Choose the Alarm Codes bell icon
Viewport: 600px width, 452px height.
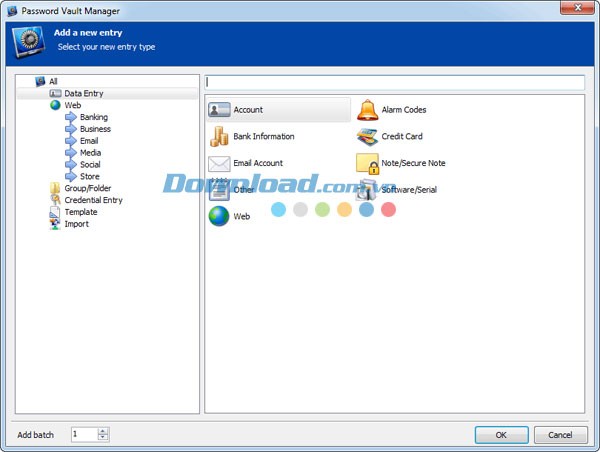pos(367,110)
